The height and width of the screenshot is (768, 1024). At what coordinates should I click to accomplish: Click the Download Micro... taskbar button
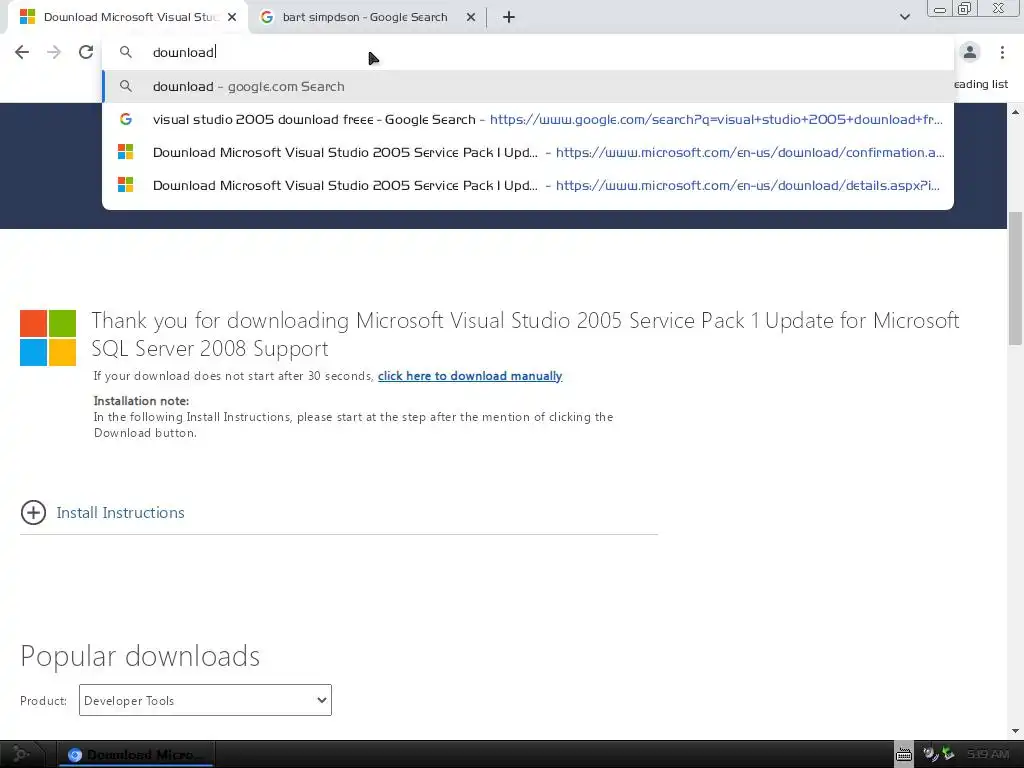click(x=136, y=755)
